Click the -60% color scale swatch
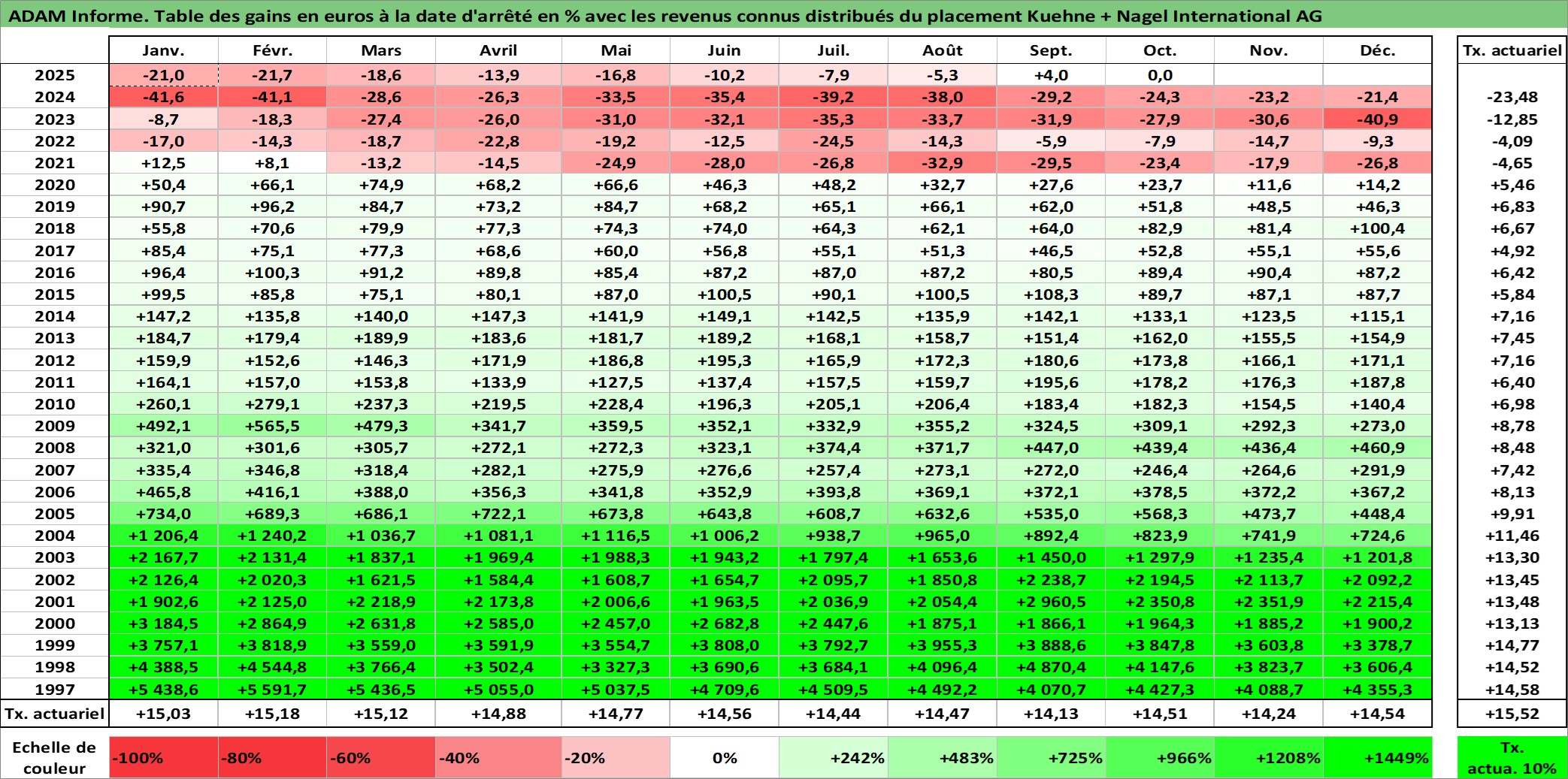The height and width of the screenshot is (779, 1568). point(381,757)
